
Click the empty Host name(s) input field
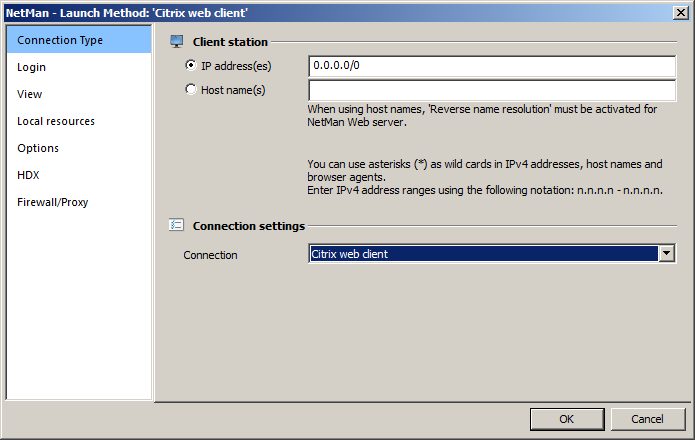pyautogui.click(x=492, y=90)
